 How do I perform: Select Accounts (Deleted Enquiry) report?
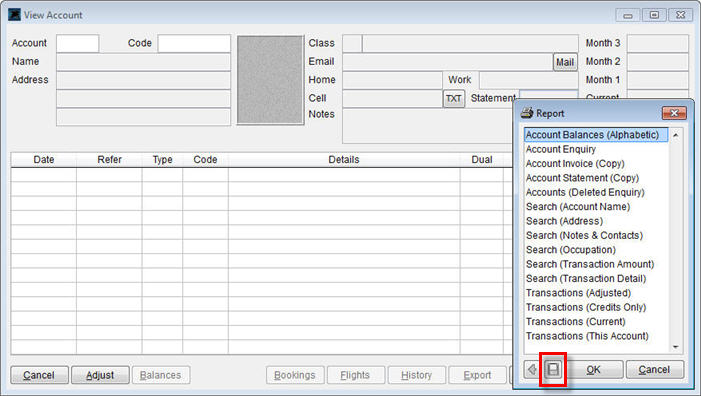click(596, 192)
